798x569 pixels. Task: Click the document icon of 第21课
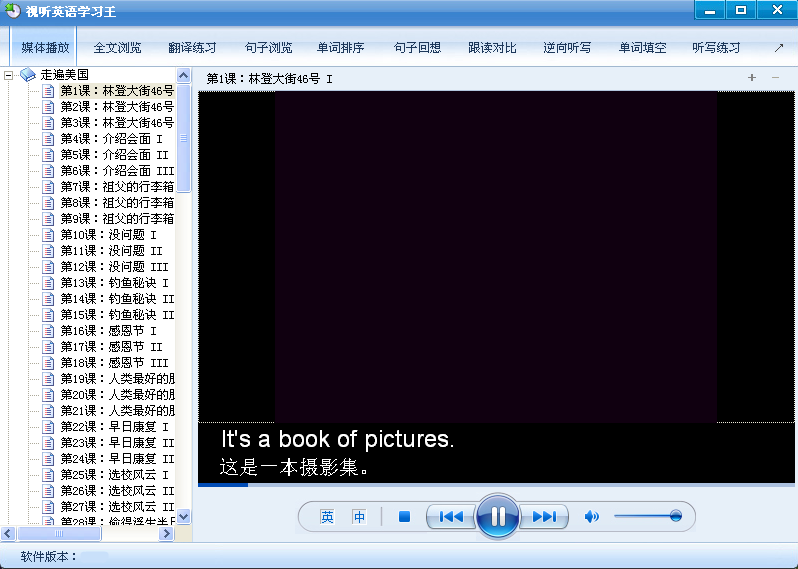coord(48,411)
